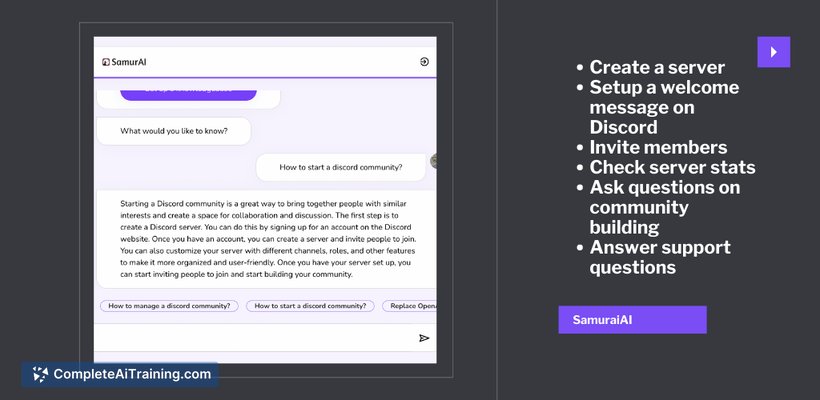Select 'How to start a discord community?' suggestion chip
The width and height of the screenshot is (820, 400).
click(x=310, y=306)
